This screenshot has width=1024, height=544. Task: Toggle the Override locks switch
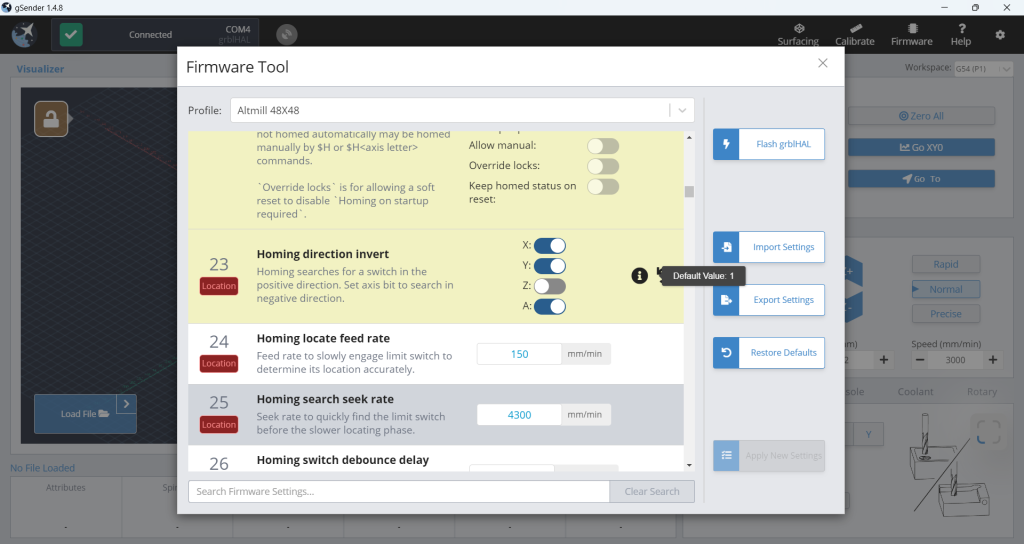coord(602,166)
